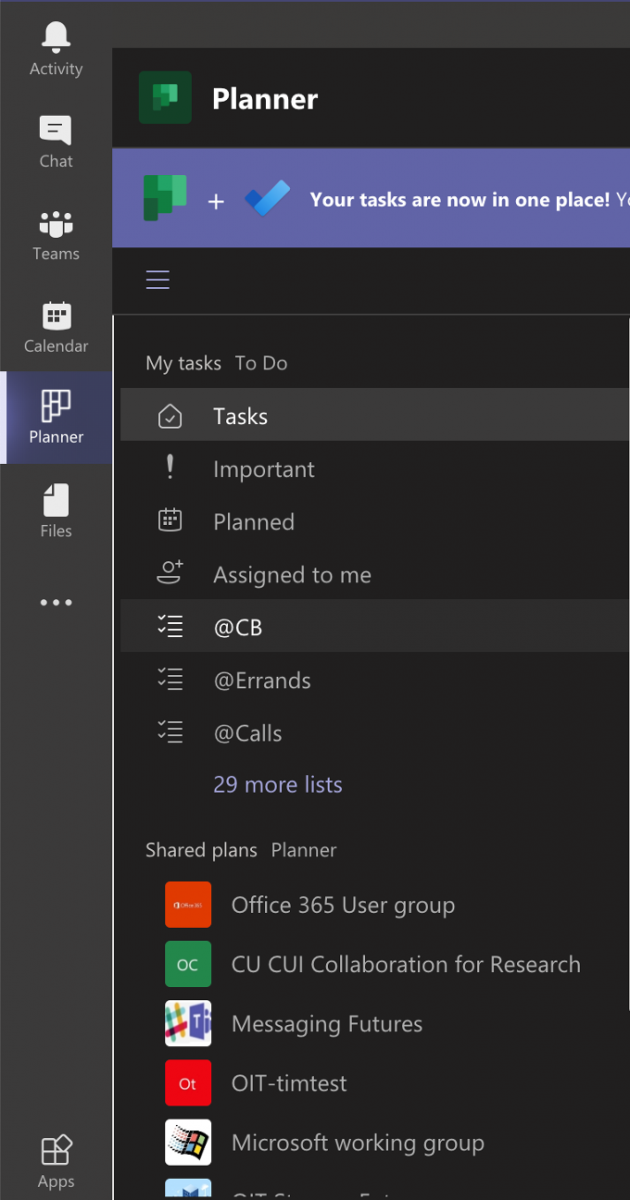Viewport: 630px width, 1200px height.
Task: Click the red Ot plan icon
Action: click(x=188, y=1083)
